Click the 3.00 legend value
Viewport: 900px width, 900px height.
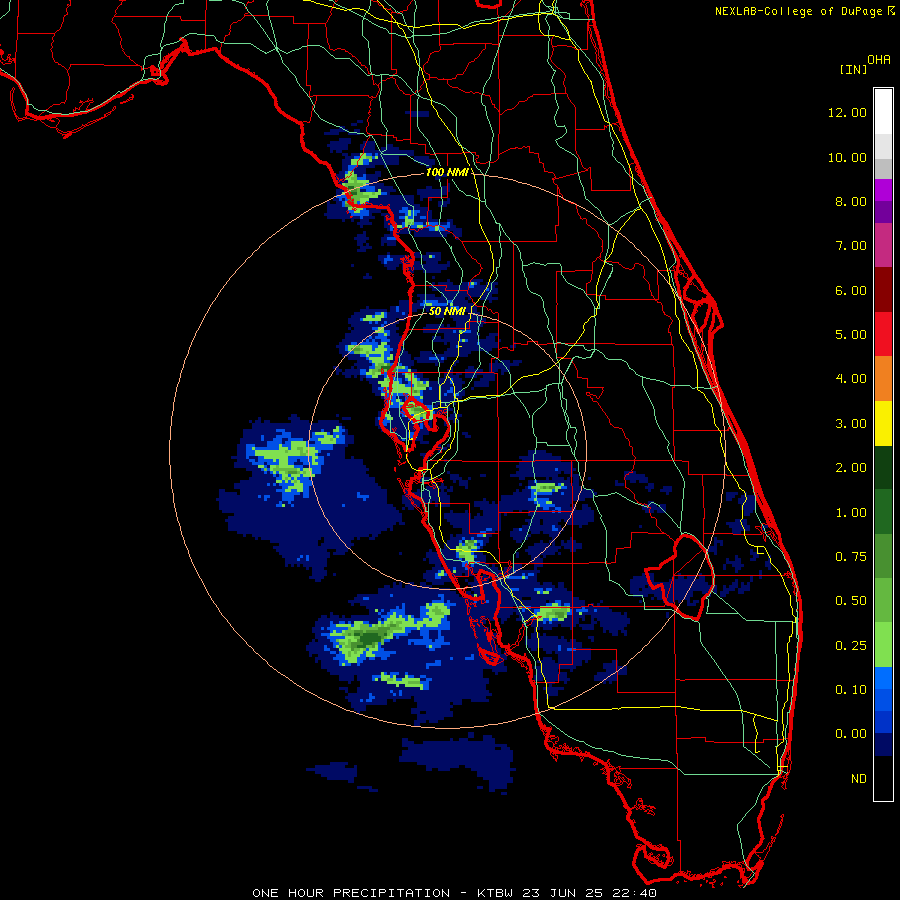coord(851,424)
